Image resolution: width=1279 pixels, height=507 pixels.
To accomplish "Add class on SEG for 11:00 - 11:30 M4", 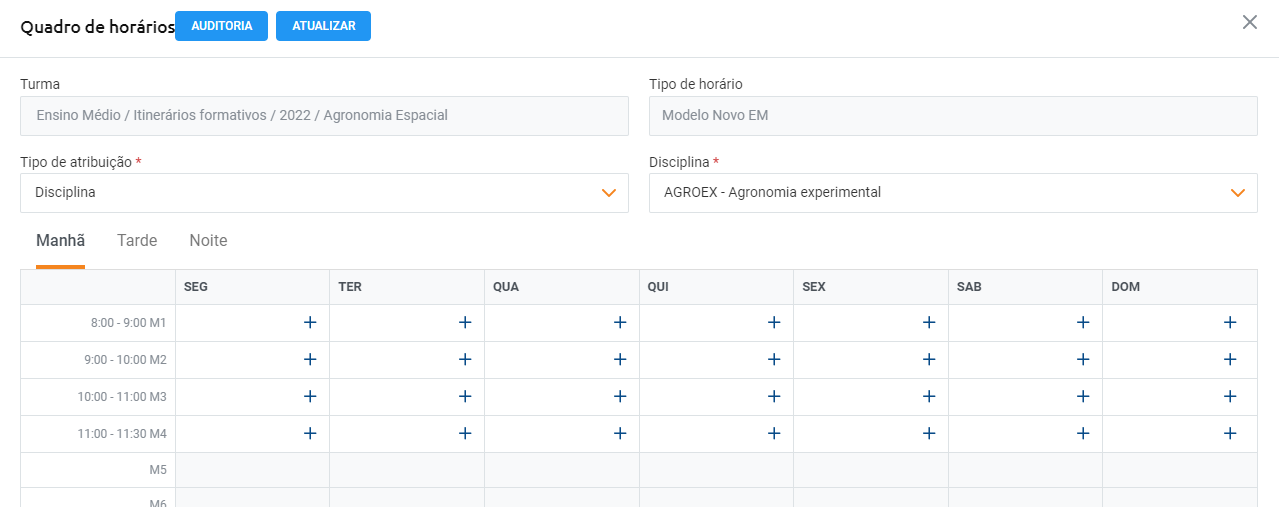I will pos(310,433).
